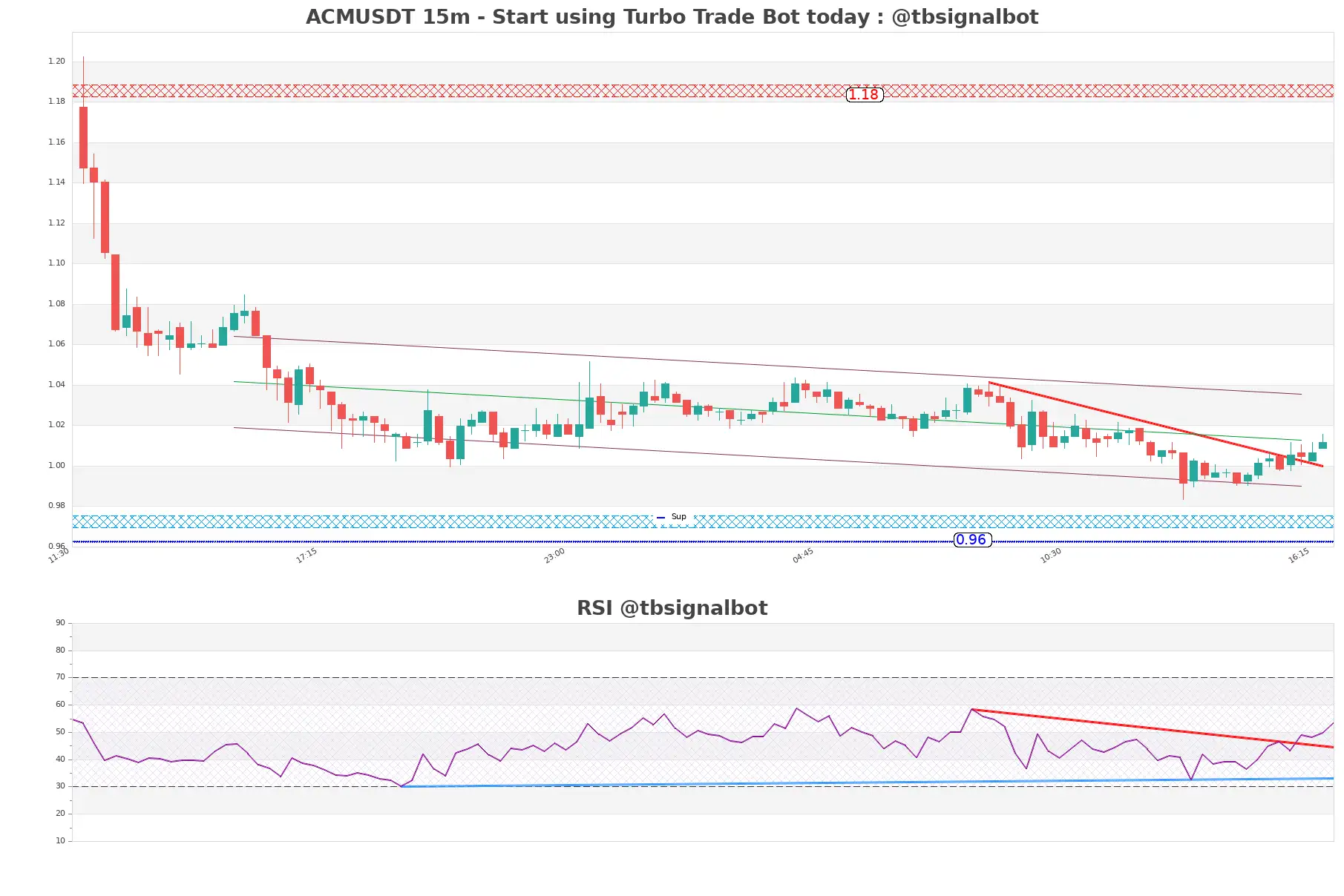Click the ACMUSDT 15m chart title
This screenshot has width=1344, height=896.
(x=672, y=17)
